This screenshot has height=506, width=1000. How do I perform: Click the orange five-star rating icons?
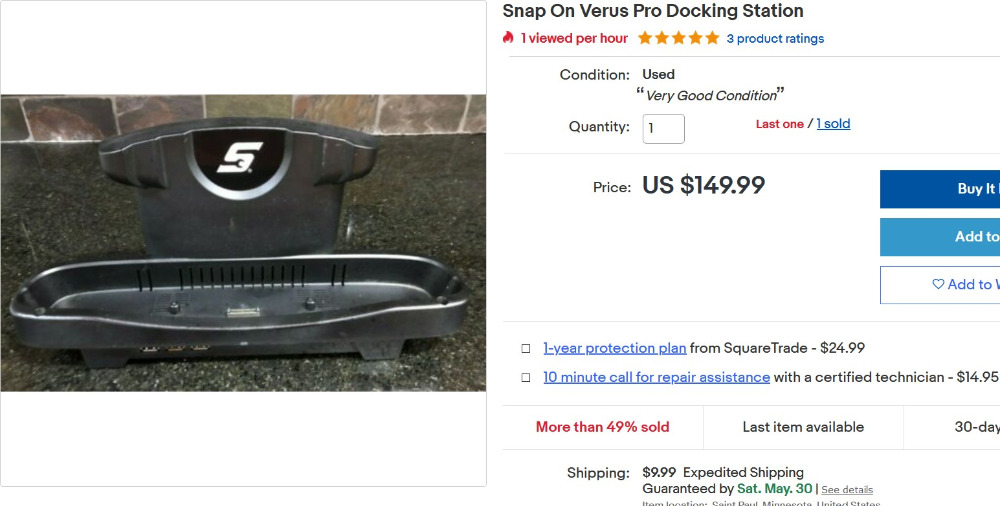point(678,38)
